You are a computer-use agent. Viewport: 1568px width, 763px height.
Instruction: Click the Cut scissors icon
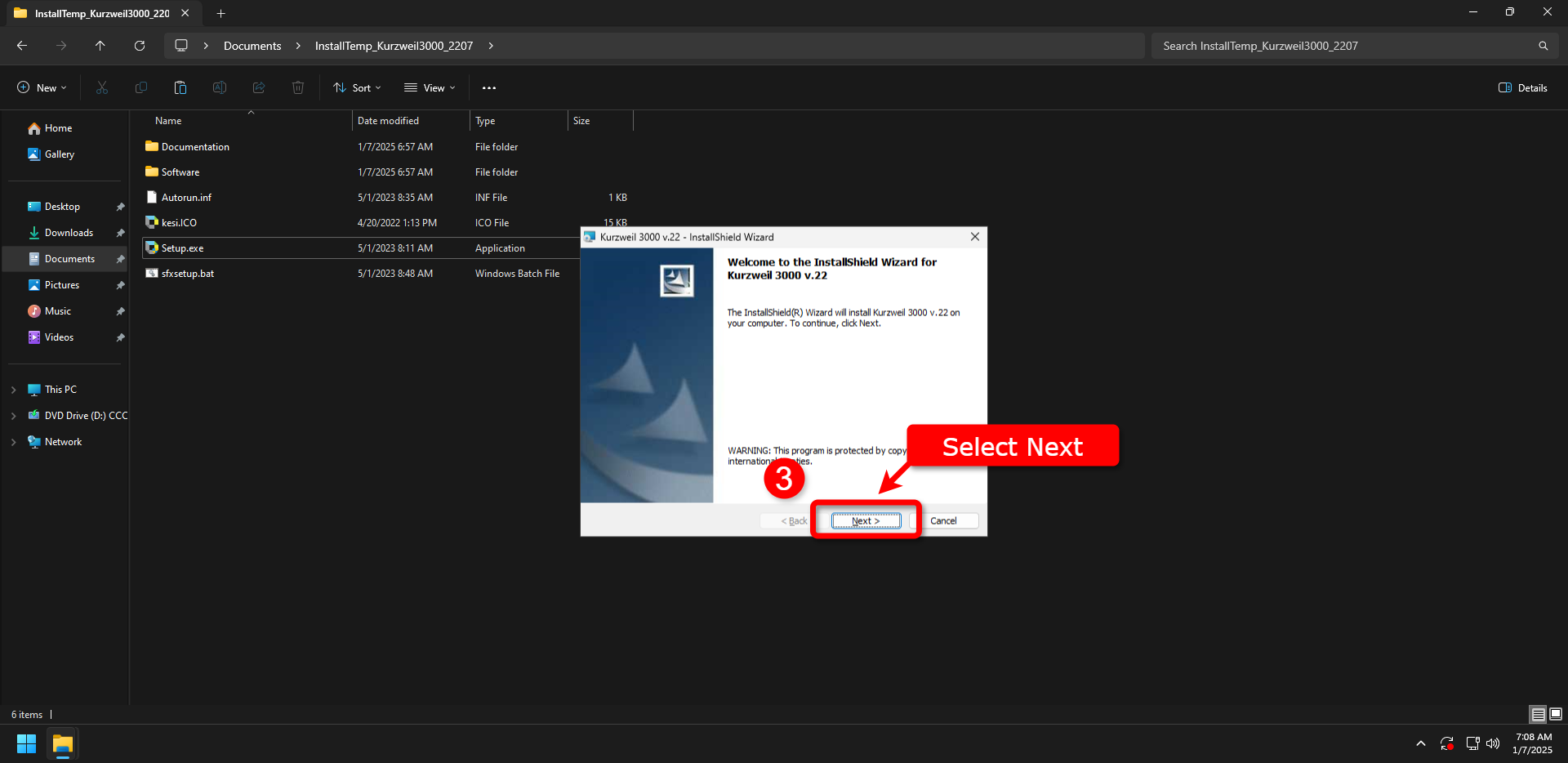pyautogui.click(x=102, y=87)
